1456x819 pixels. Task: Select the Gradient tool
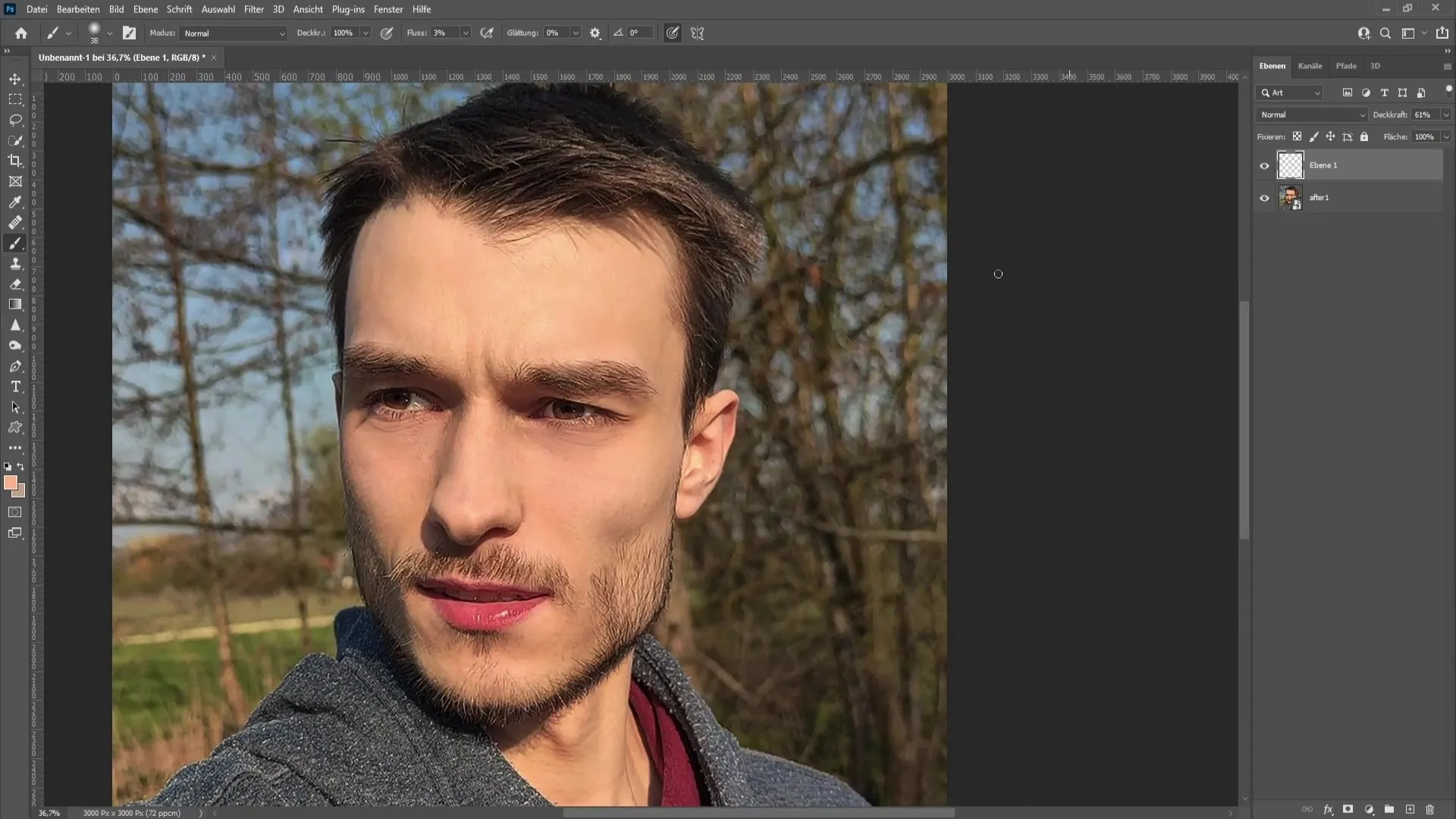(x=15, y=305)
